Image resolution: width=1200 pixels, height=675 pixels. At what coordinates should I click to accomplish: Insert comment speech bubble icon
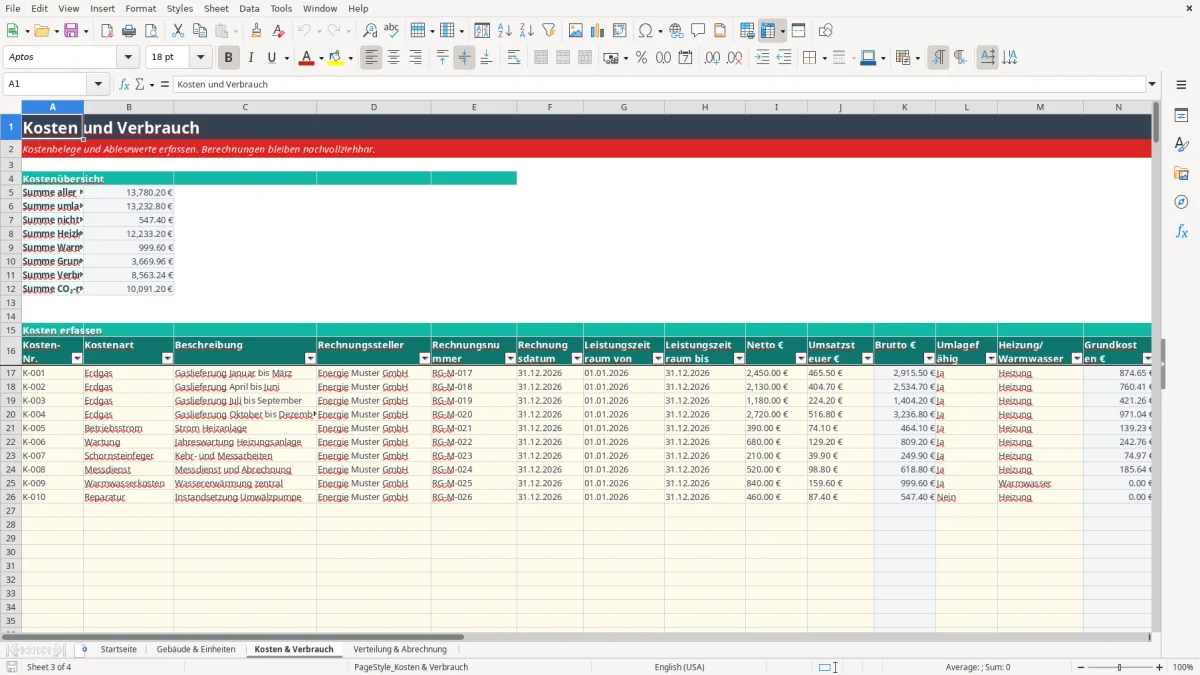[698, 31]
